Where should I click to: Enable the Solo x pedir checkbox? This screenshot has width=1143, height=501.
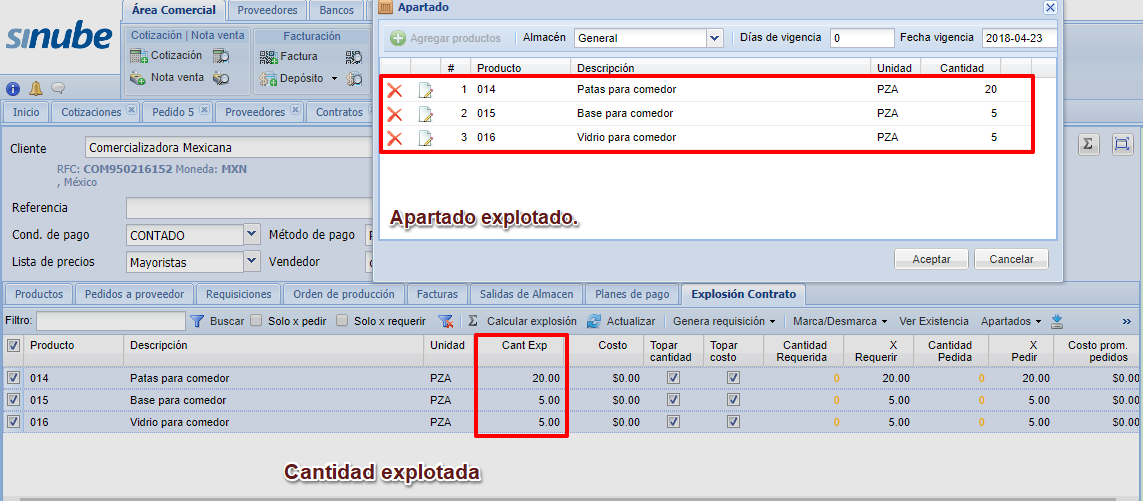(x=257, y=321)
